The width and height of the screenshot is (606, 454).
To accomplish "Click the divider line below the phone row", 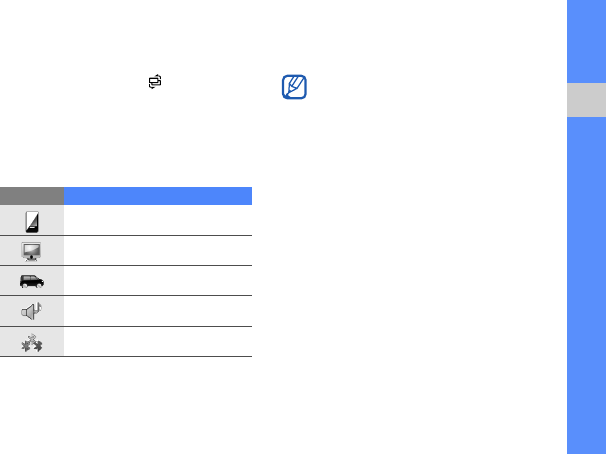I will pos(126,235).
